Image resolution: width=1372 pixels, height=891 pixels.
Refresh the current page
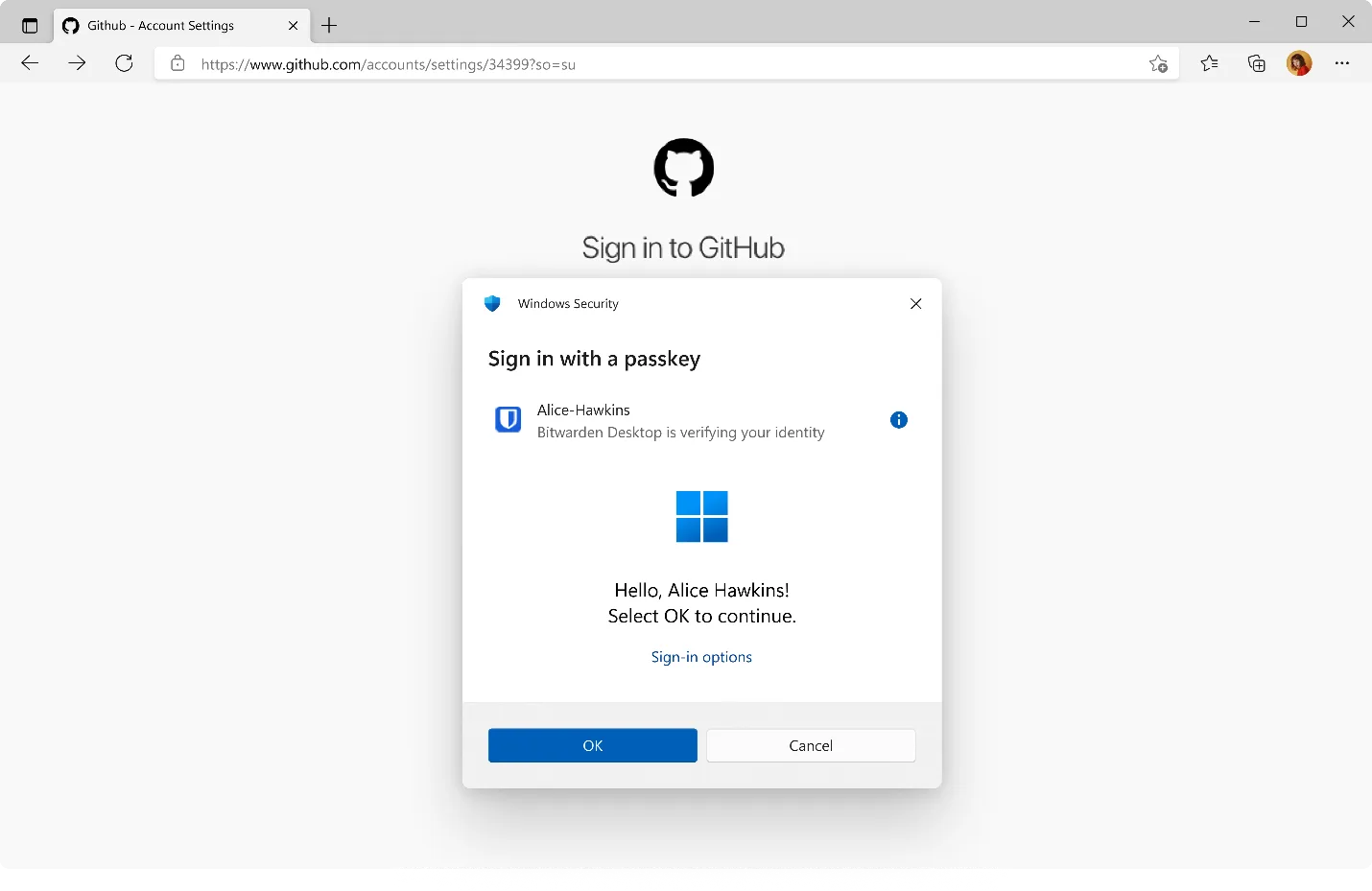[124, 63]
